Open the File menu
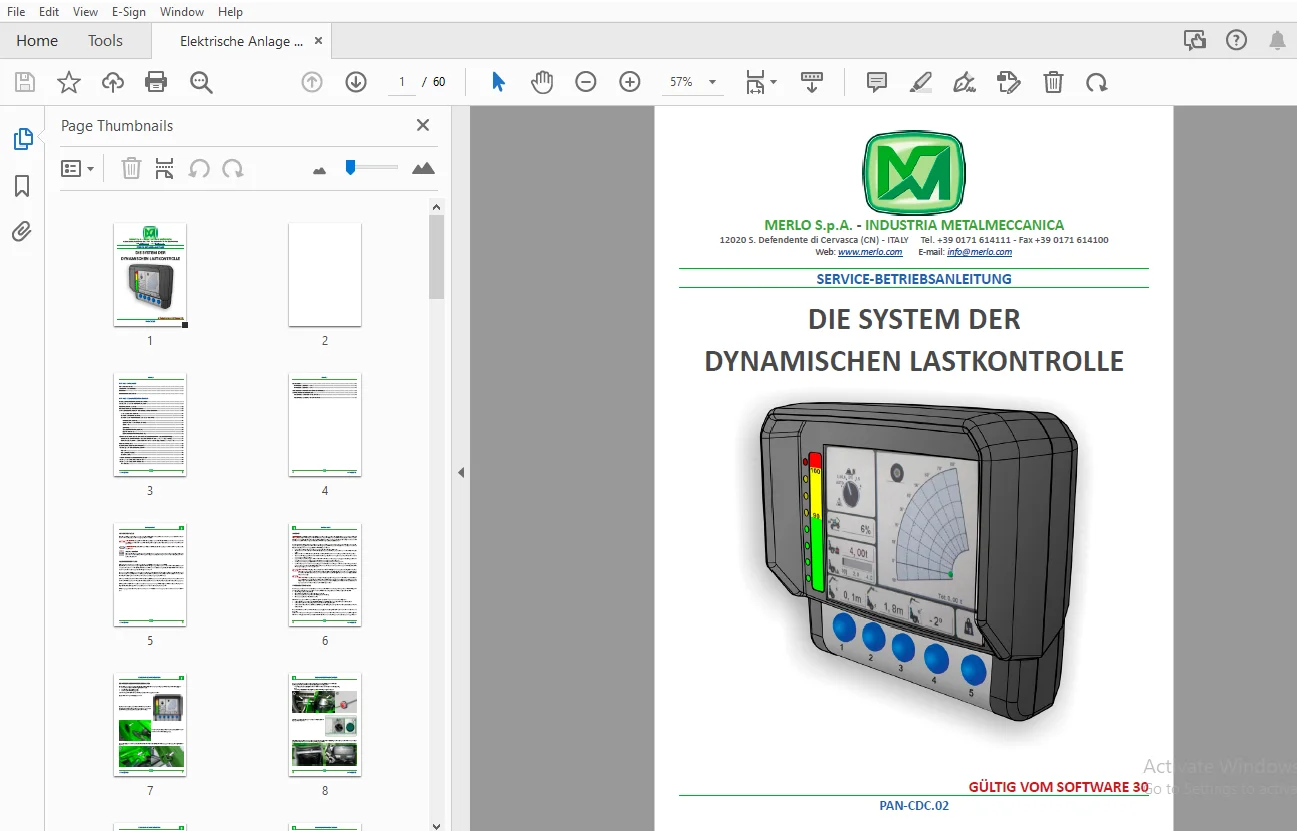This screenshot has width=1297, height=831. [16, 11]
